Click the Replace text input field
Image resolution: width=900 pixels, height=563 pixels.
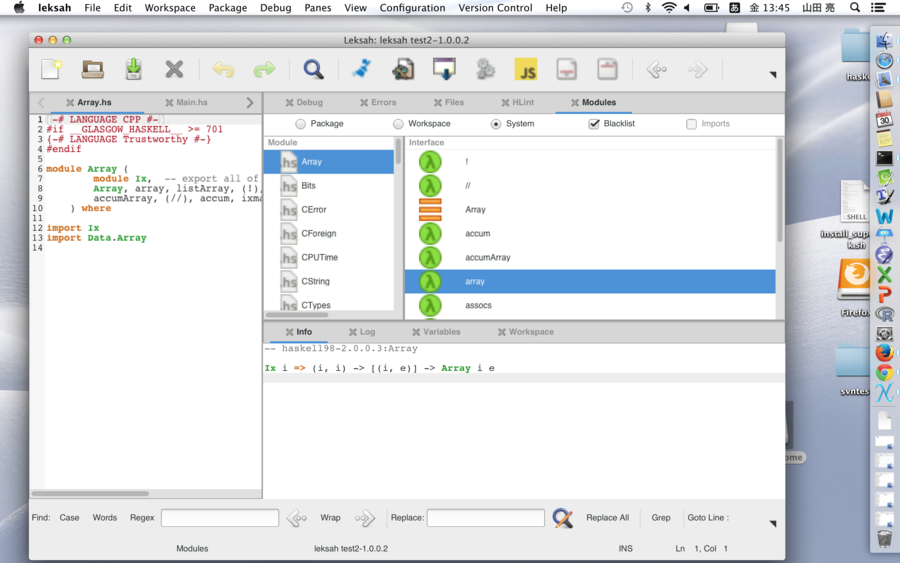point(486,518)
